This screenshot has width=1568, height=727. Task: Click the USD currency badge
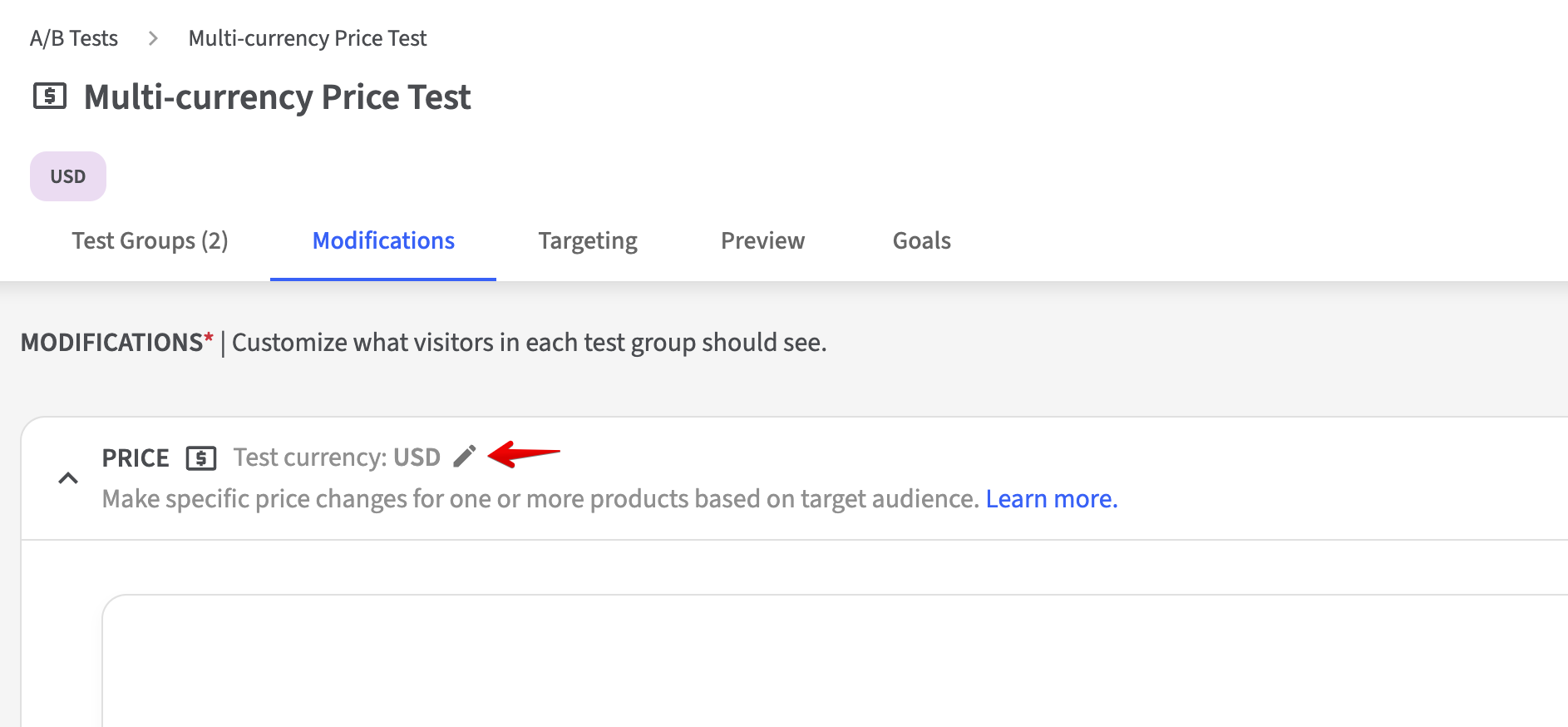(68, 176)
